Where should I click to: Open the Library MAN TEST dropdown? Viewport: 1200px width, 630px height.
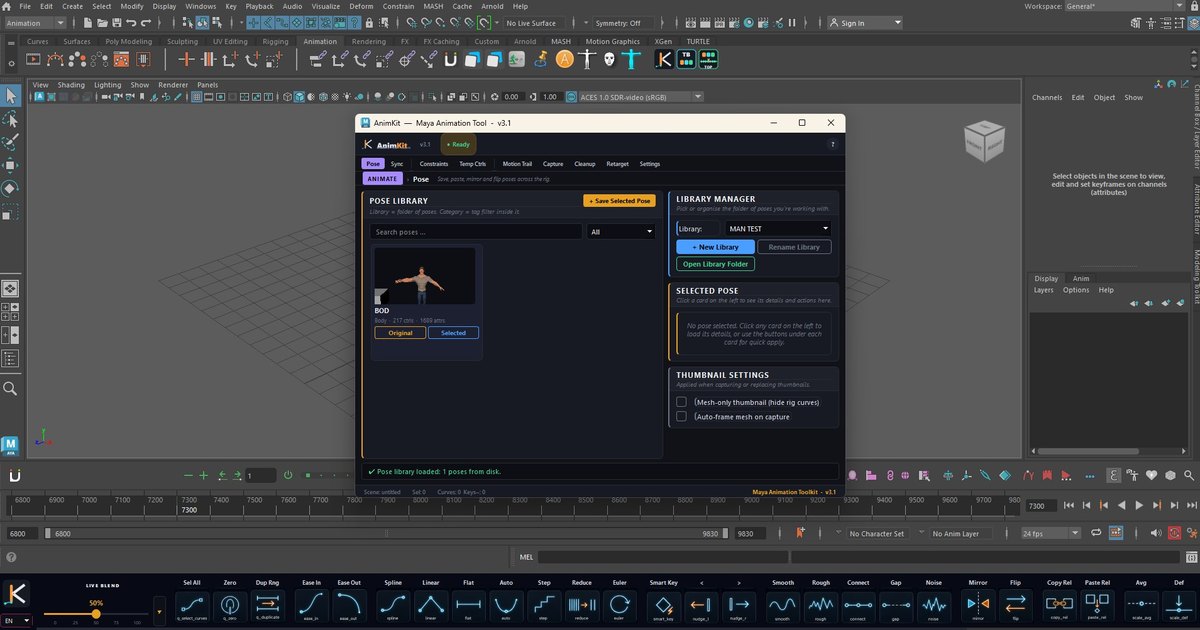tap(779, 229)
